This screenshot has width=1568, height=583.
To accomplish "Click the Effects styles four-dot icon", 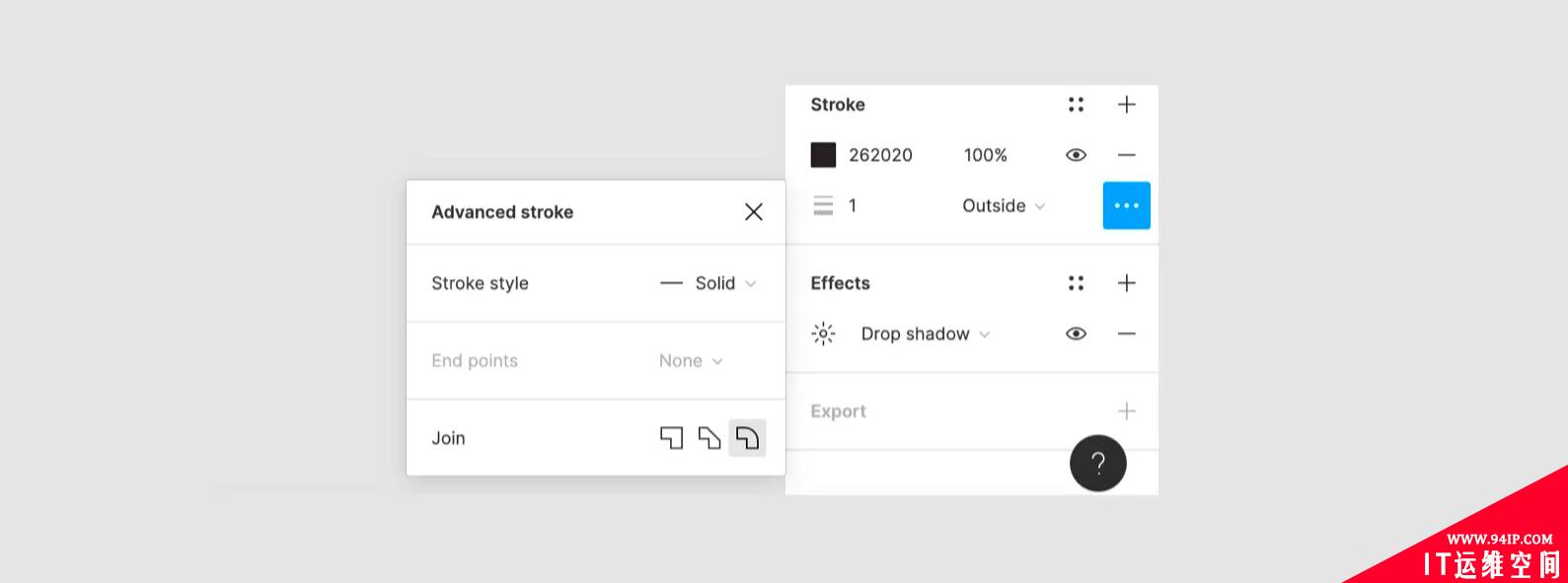I will coord(1076,283).
